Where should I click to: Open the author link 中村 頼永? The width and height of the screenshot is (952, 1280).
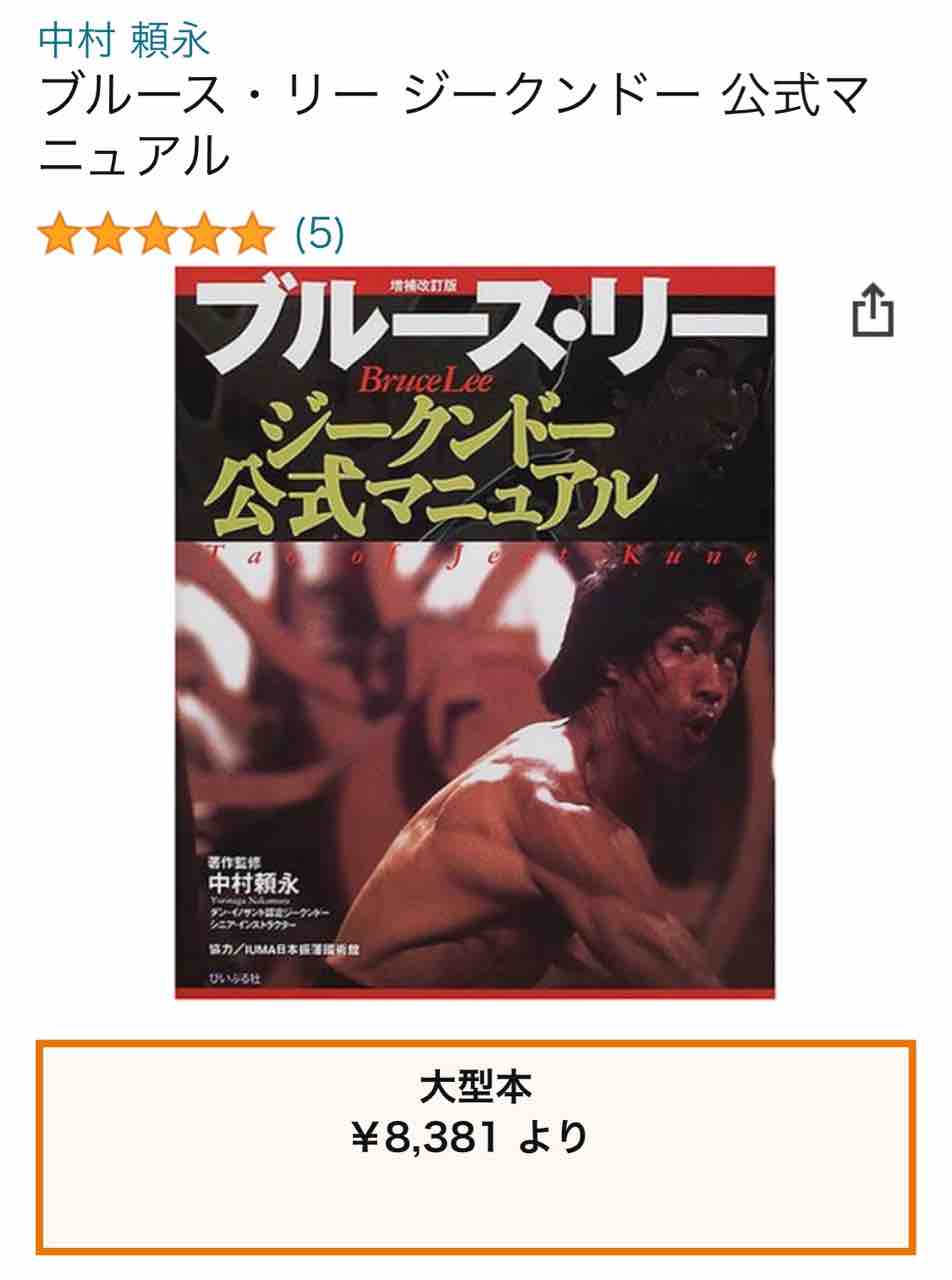click(124, 39)
